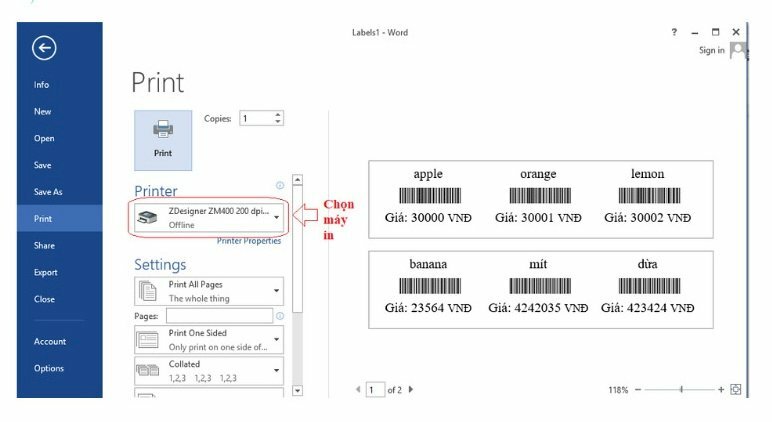
Task: Click the settings scrollbar down arrow
Action: coord(297,391)
